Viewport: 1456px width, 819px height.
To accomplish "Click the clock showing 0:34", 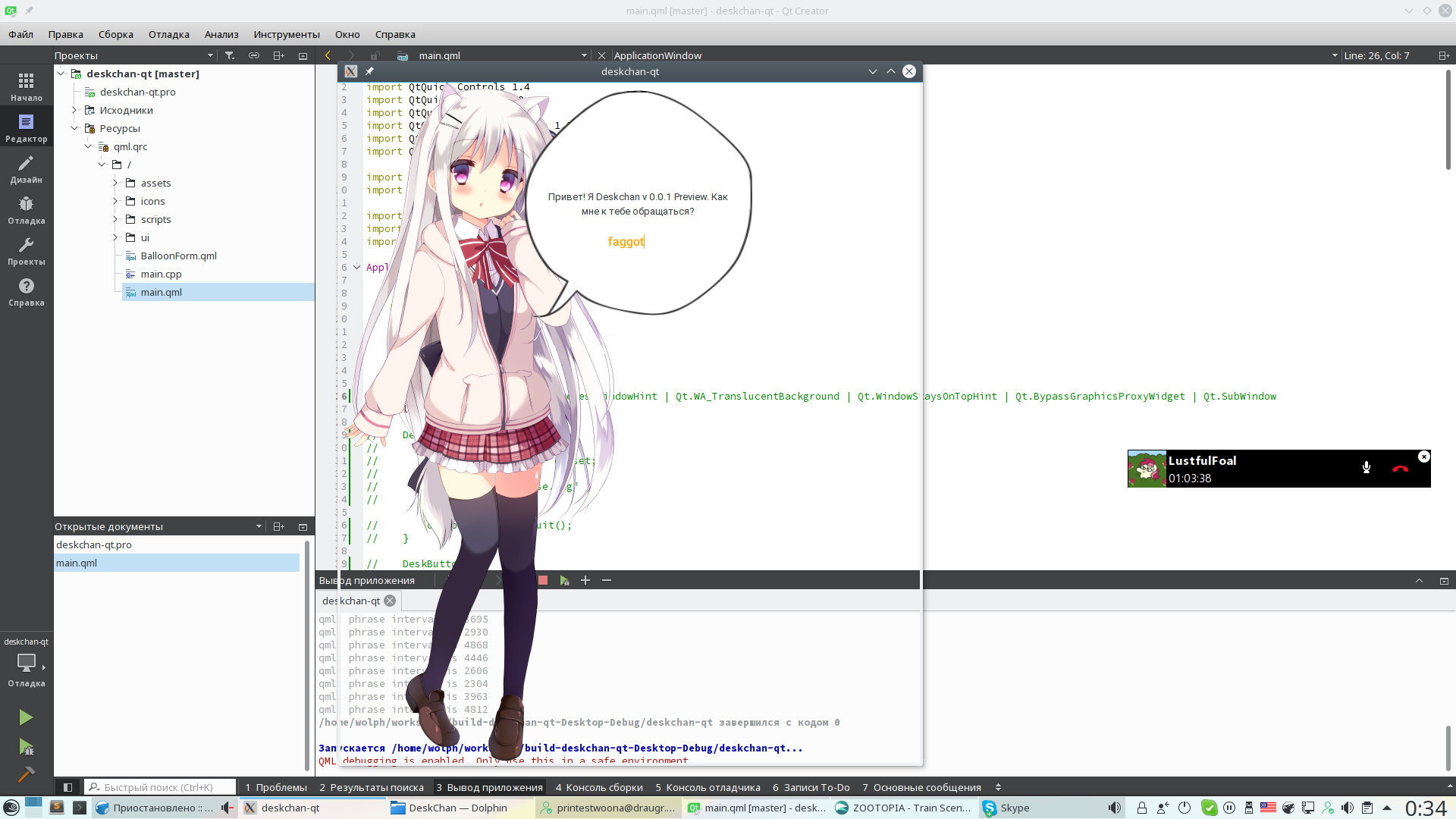I will click(x=1426, y=808).
